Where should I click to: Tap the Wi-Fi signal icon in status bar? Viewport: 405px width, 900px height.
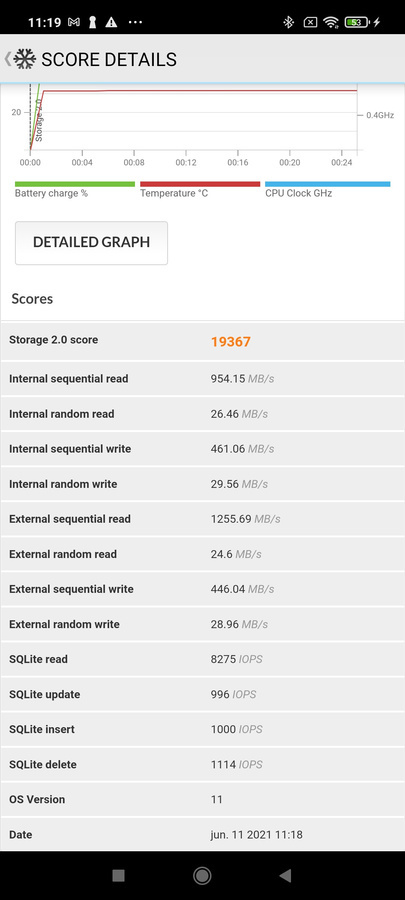[x=330, y=22]
